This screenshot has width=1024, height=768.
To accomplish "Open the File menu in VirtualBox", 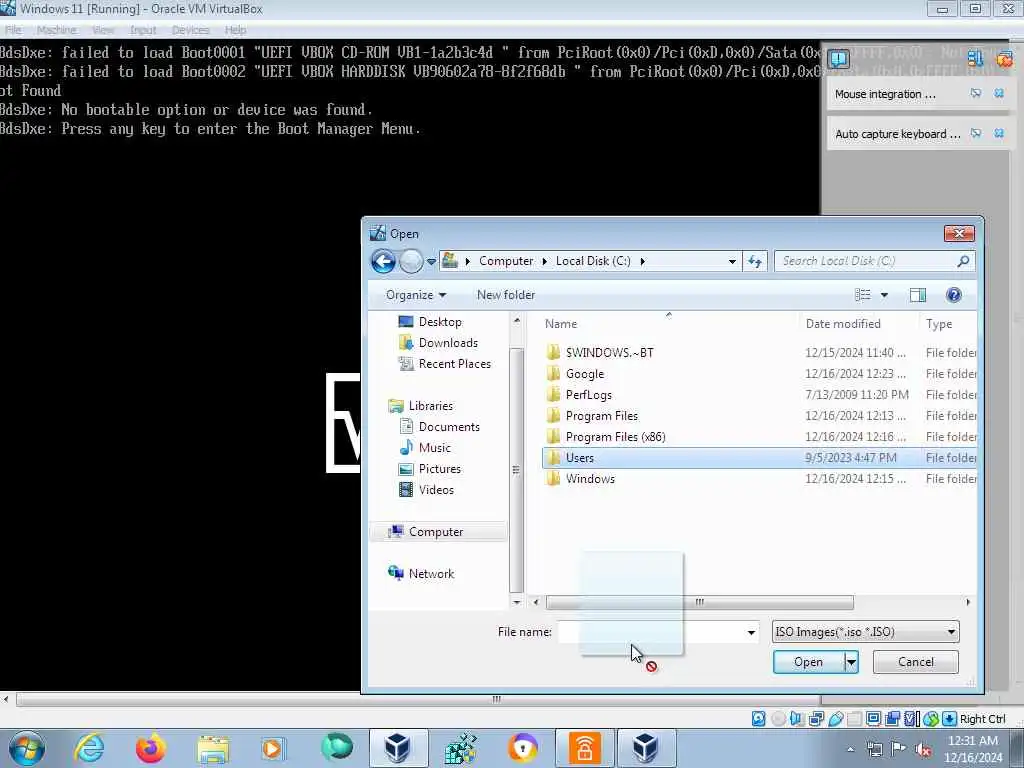I will 13,30.
